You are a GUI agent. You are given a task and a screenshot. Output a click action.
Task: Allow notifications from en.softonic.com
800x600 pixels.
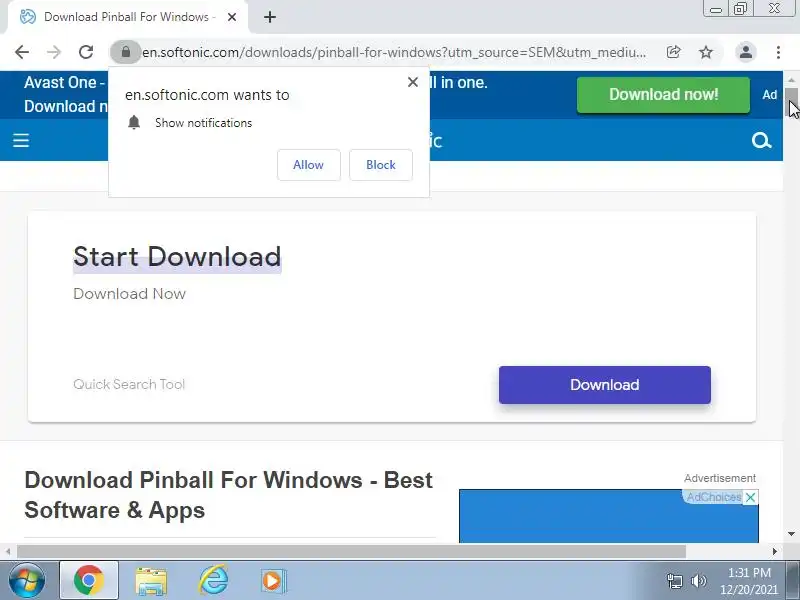309,165
